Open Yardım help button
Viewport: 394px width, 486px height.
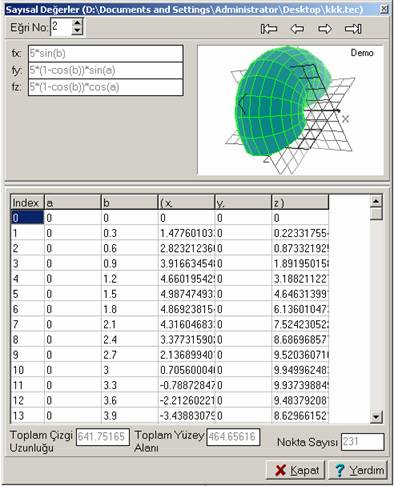[x=358, y=470]
